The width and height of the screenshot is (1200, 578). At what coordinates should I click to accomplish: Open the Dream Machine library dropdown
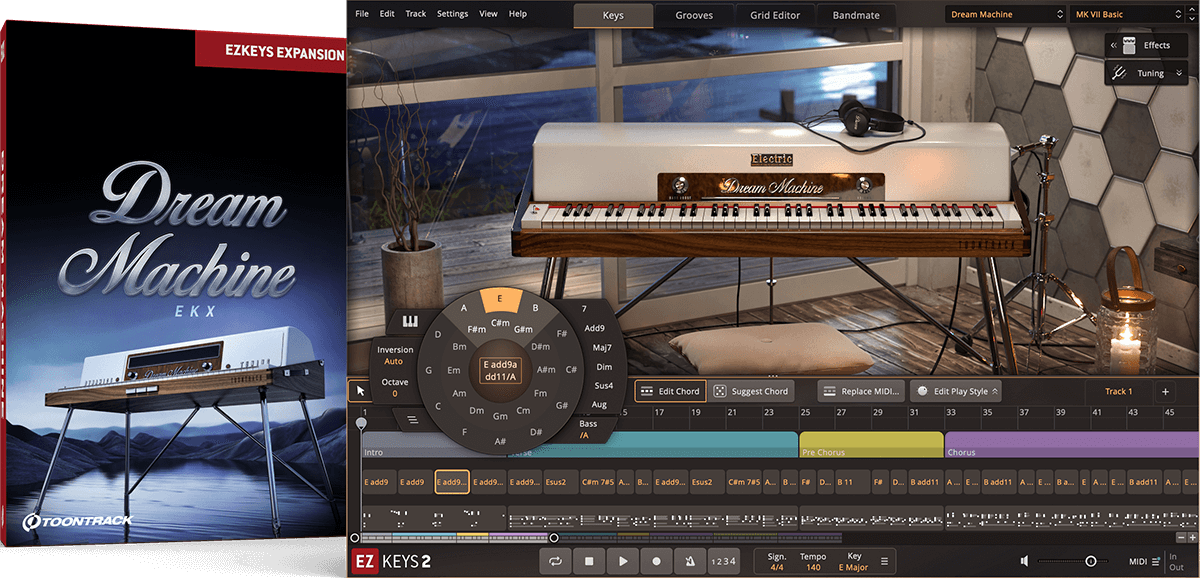pos(1005,15)
